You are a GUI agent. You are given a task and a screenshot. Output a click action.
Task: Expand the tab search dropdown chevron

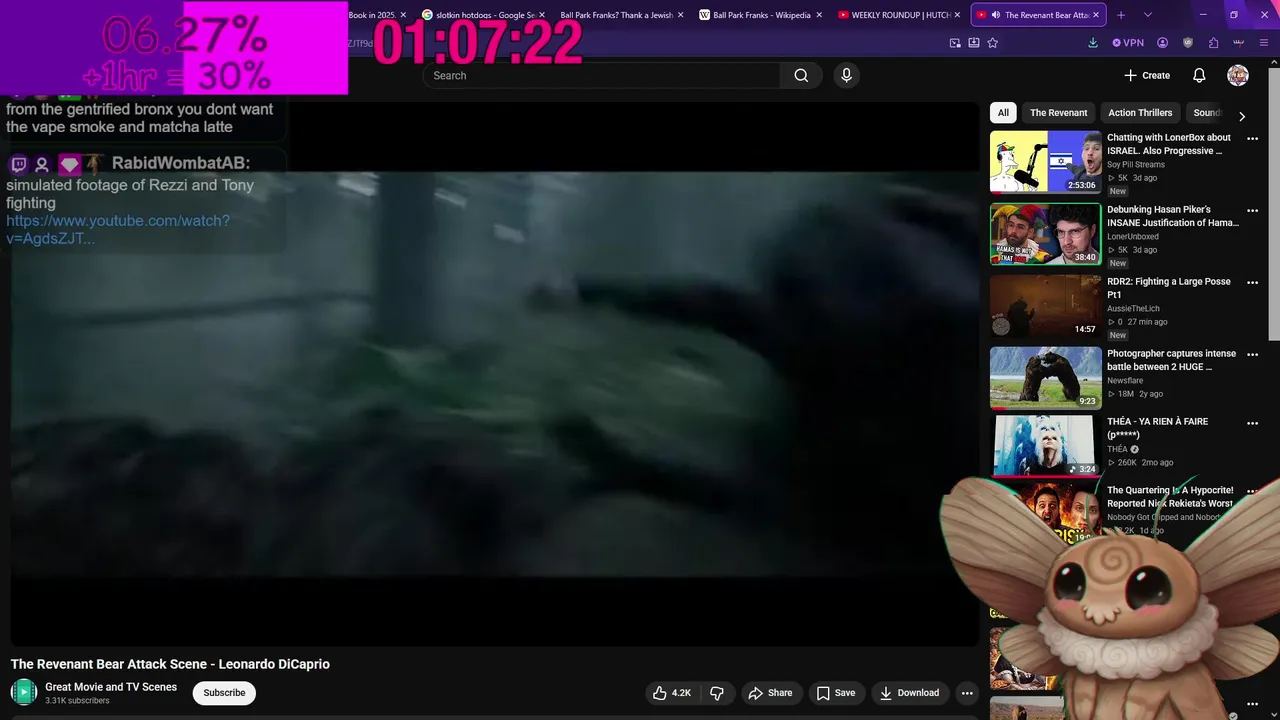(1147, 15)
